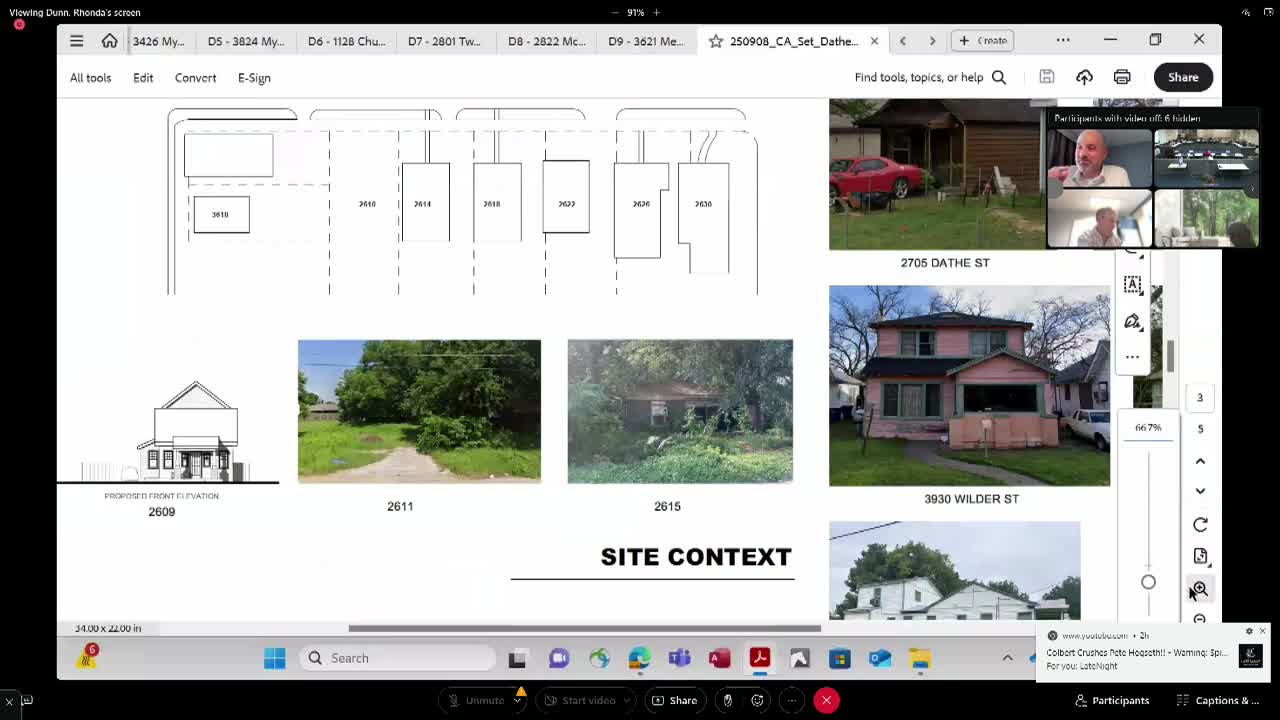Select the signature pen tool
This screenshot has width=1280, height=720.
[x=1132, y=321]
